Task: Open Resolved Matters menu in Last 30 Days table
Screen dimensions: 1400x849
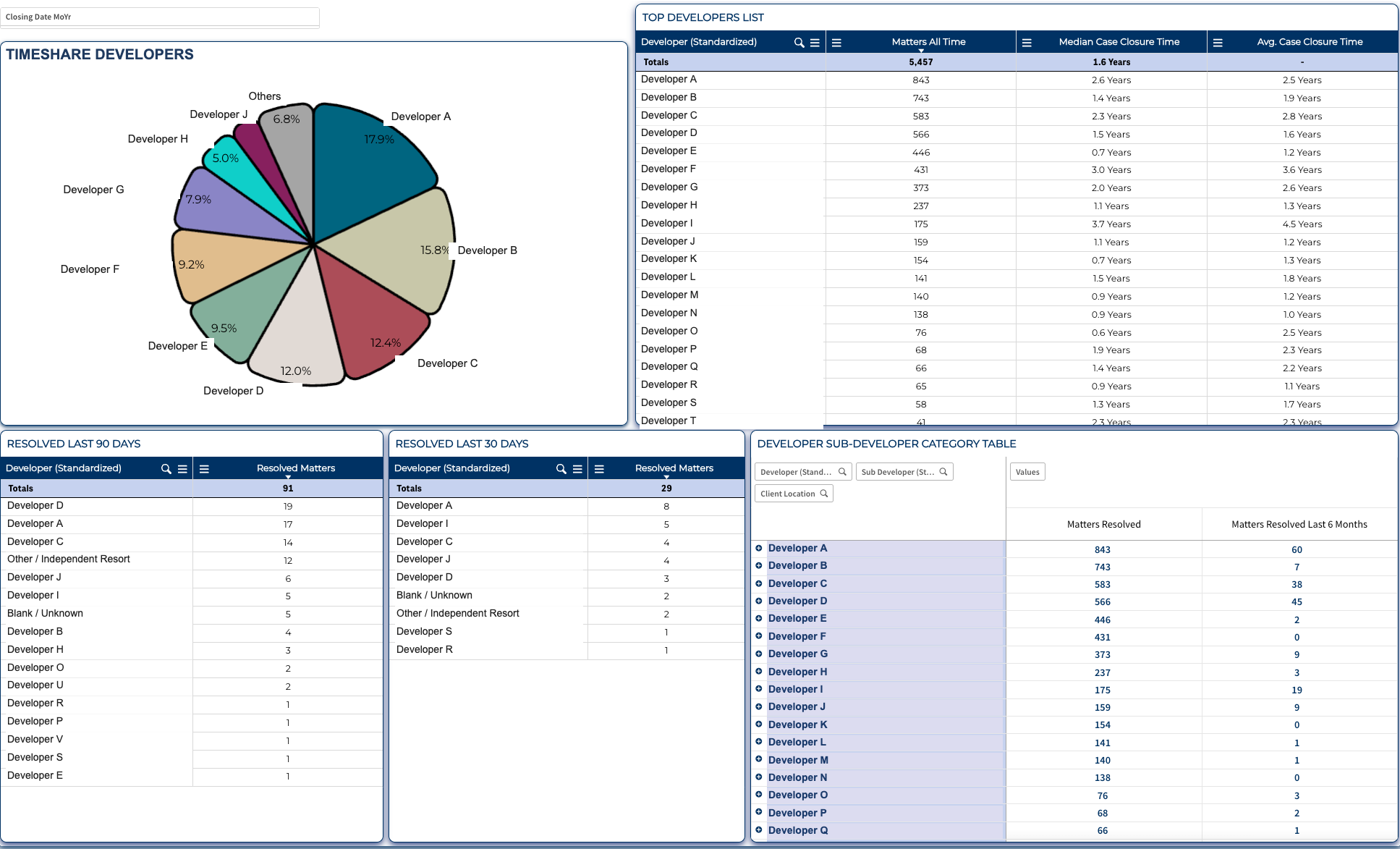Action: [x=599, y=469]
